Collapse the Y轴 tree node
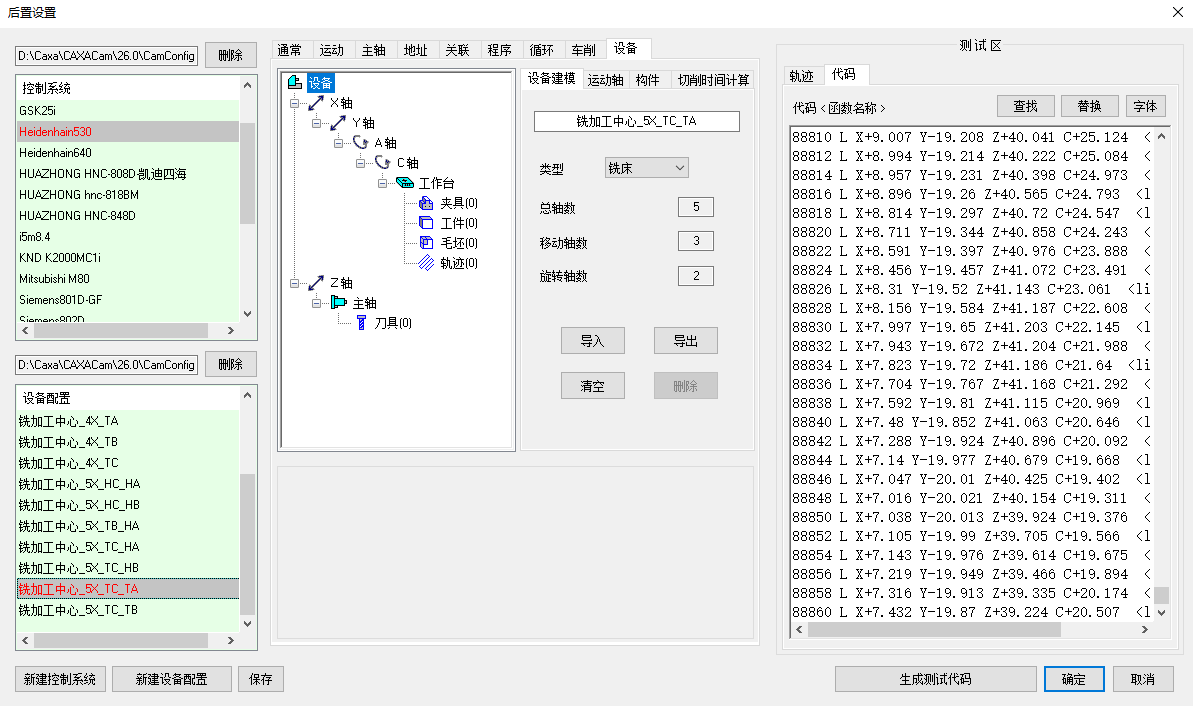The width and height of the screenshot is (1193, 706). coord(316,123)
